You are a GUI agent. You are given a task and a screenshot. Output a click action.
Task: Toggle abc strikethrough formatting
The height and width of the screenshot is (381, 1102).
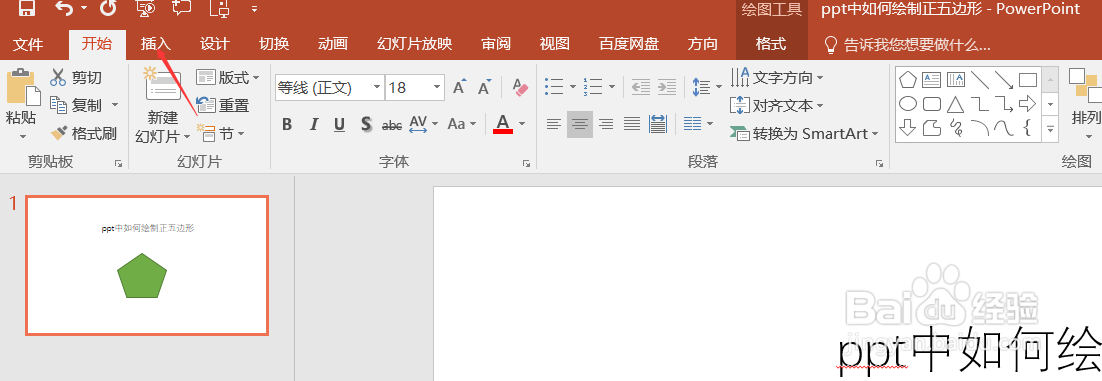click(391, 125)
